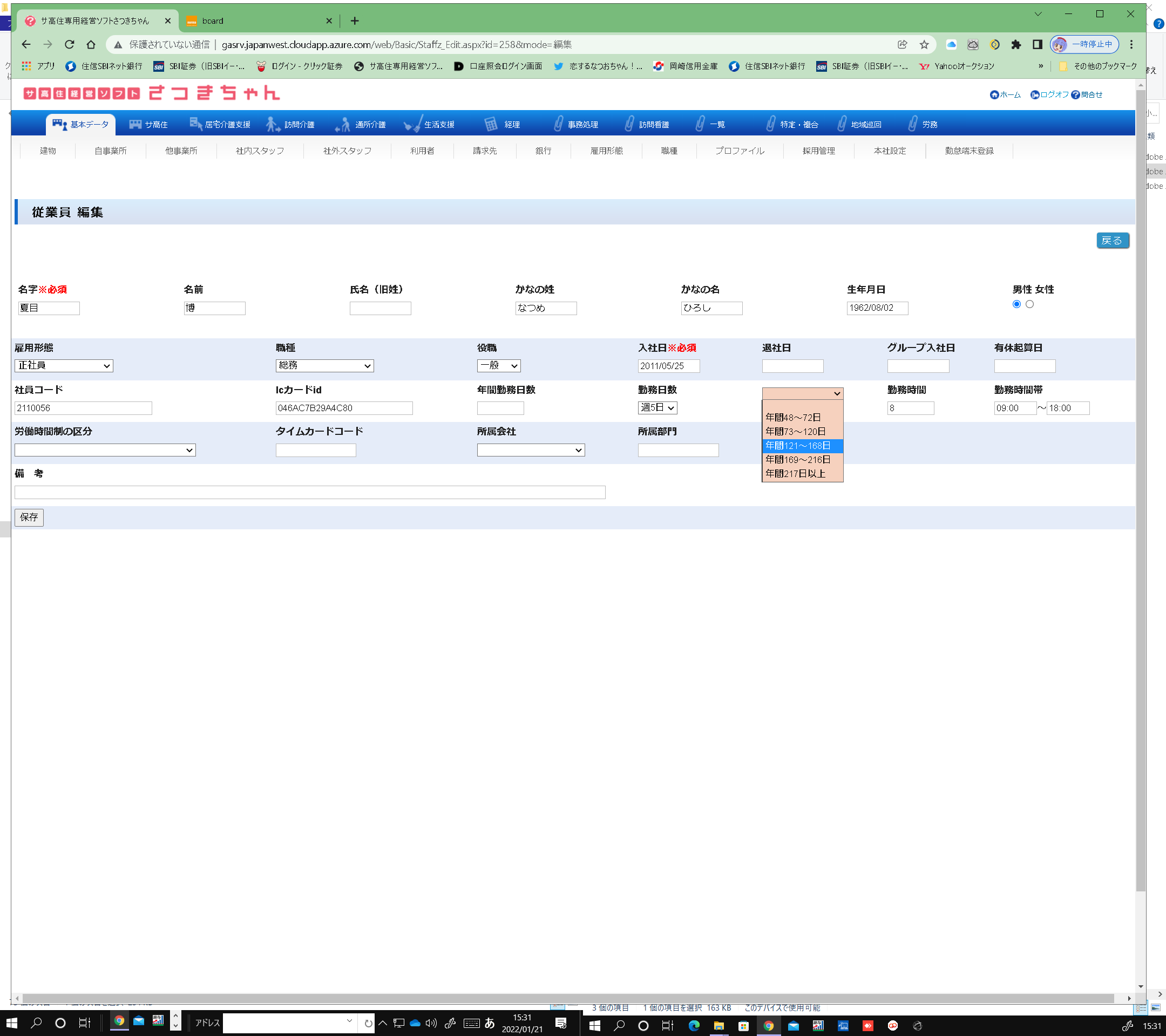Open the 社内スタッフ submenu tab

click(x=260, y=151)
